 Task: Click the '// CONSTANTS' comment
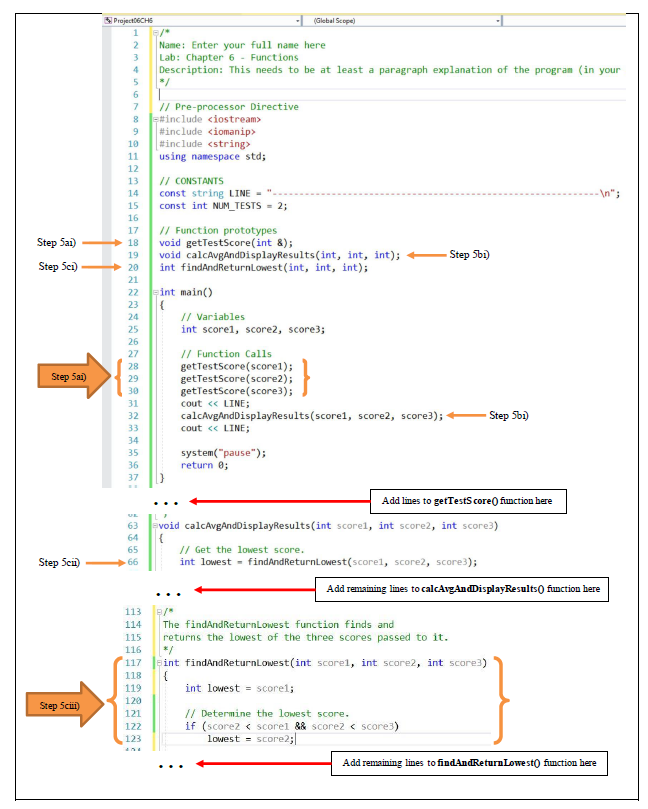pos(191,181)
